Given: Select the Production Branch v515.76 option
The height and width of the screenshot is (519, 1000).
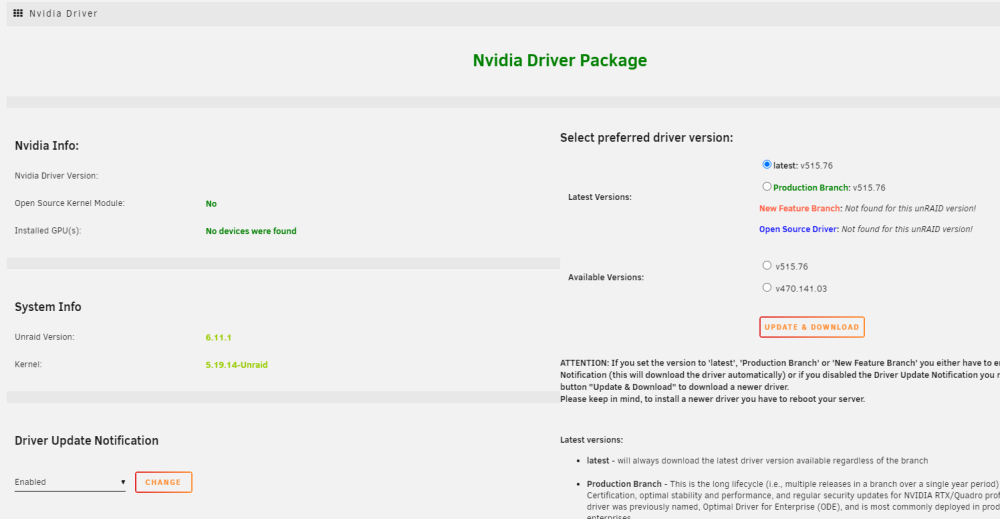Looking at the screenshot, I should (x=767, y=187).
